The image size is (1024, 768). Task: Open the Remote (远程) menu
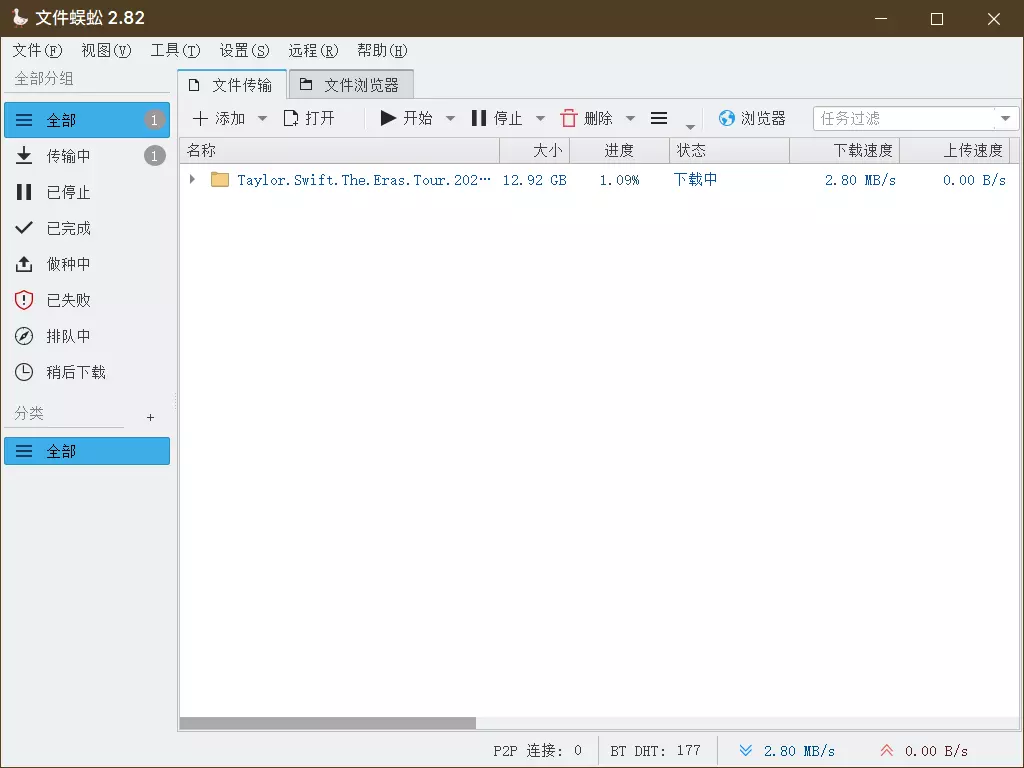(x=313, y=50)
